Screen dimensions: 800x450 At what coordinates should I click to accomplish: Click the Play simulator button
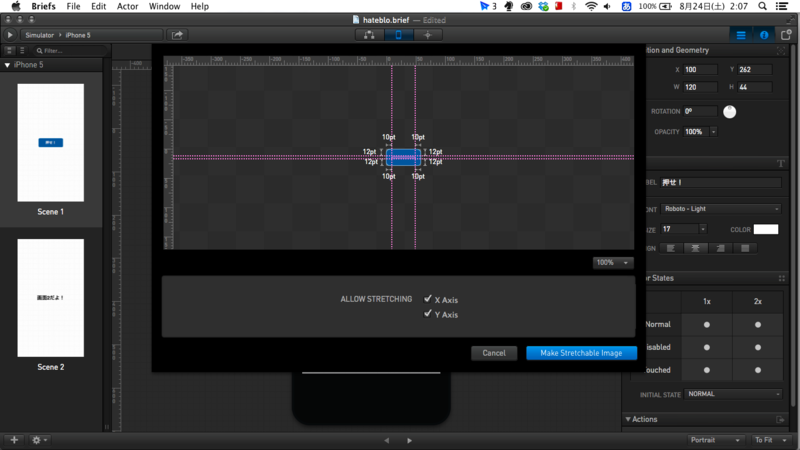click(10, 35)
